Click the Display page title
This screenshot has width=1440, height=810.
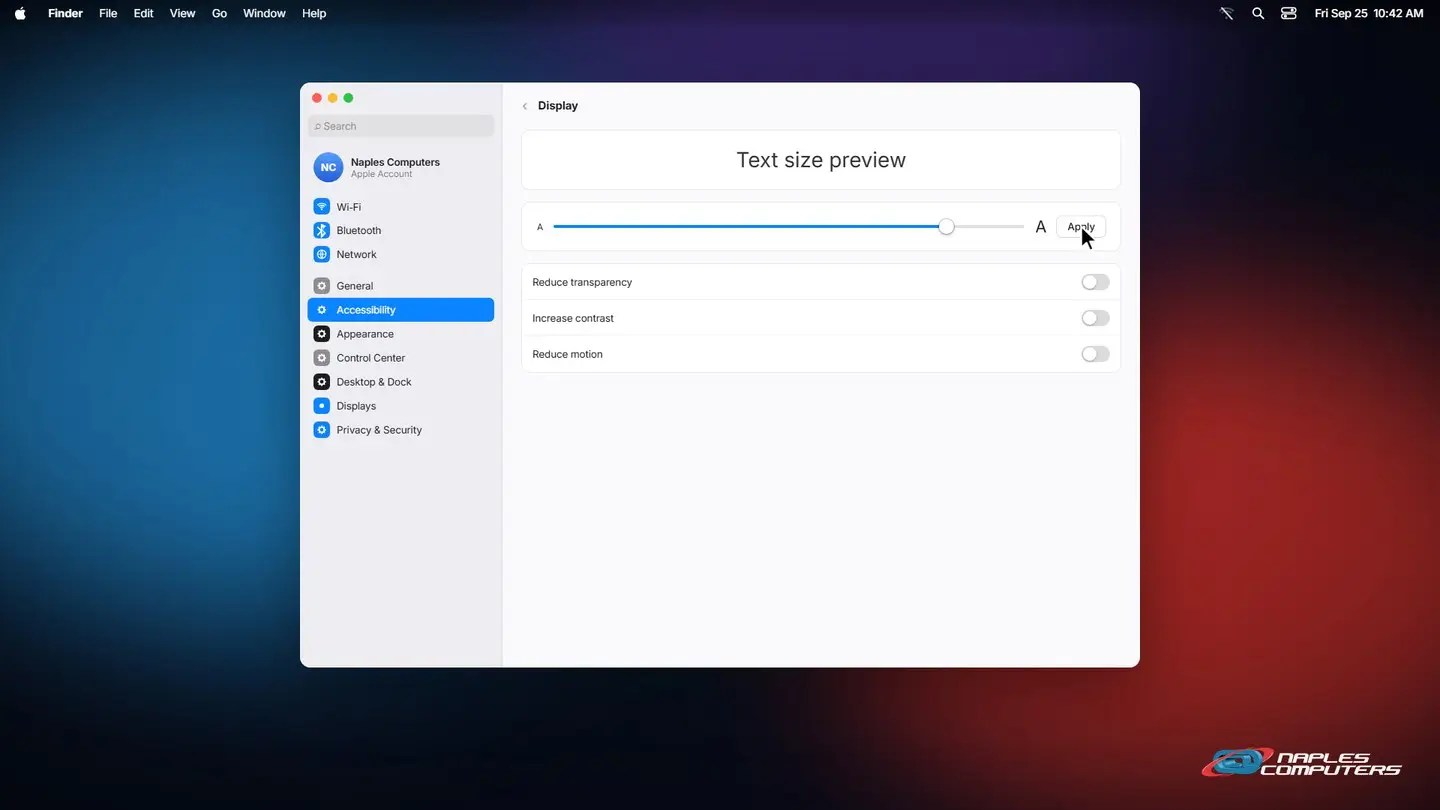(558, 106)
